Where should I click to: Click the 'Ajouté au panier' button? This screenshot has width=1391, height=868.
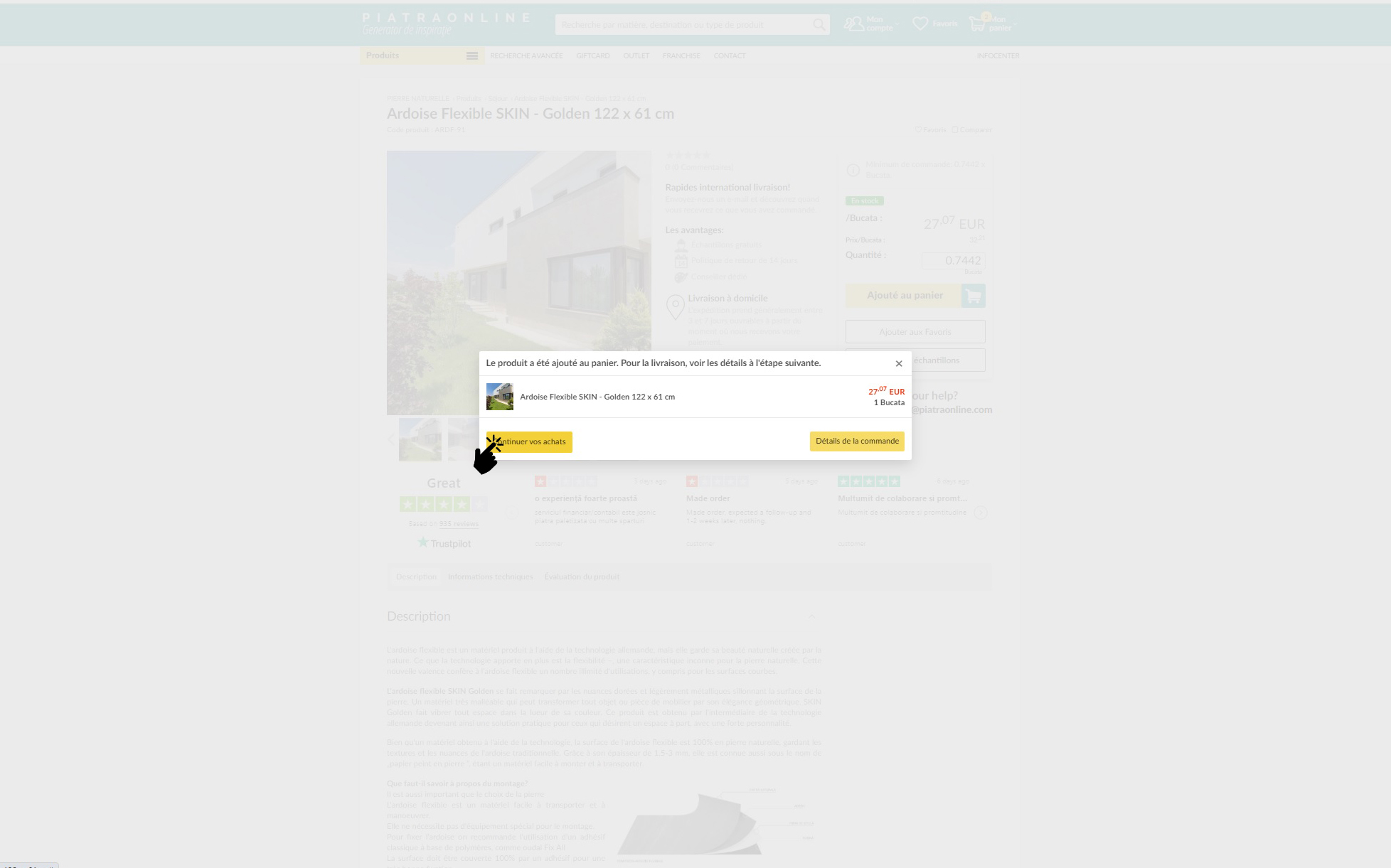tap(905, 296)
